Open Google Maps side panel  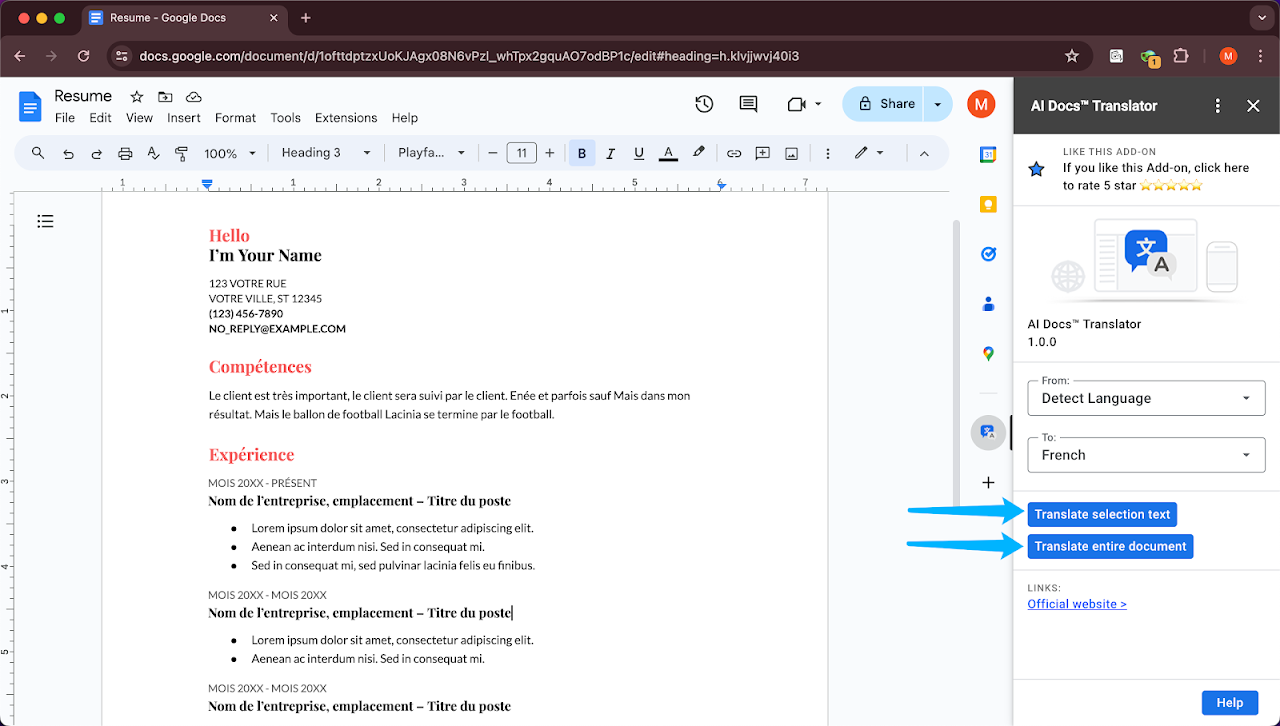click(988, 354)
